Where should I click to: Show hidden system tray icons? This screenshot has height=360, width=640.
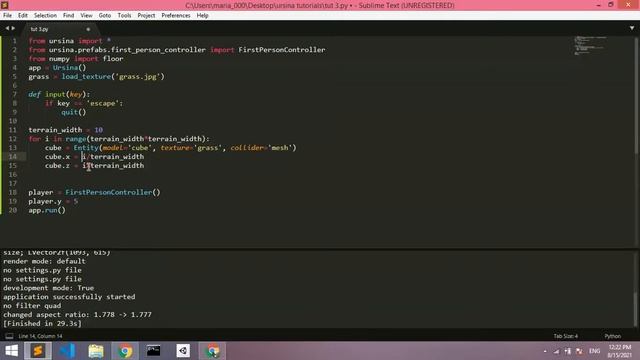click(545, 351)
